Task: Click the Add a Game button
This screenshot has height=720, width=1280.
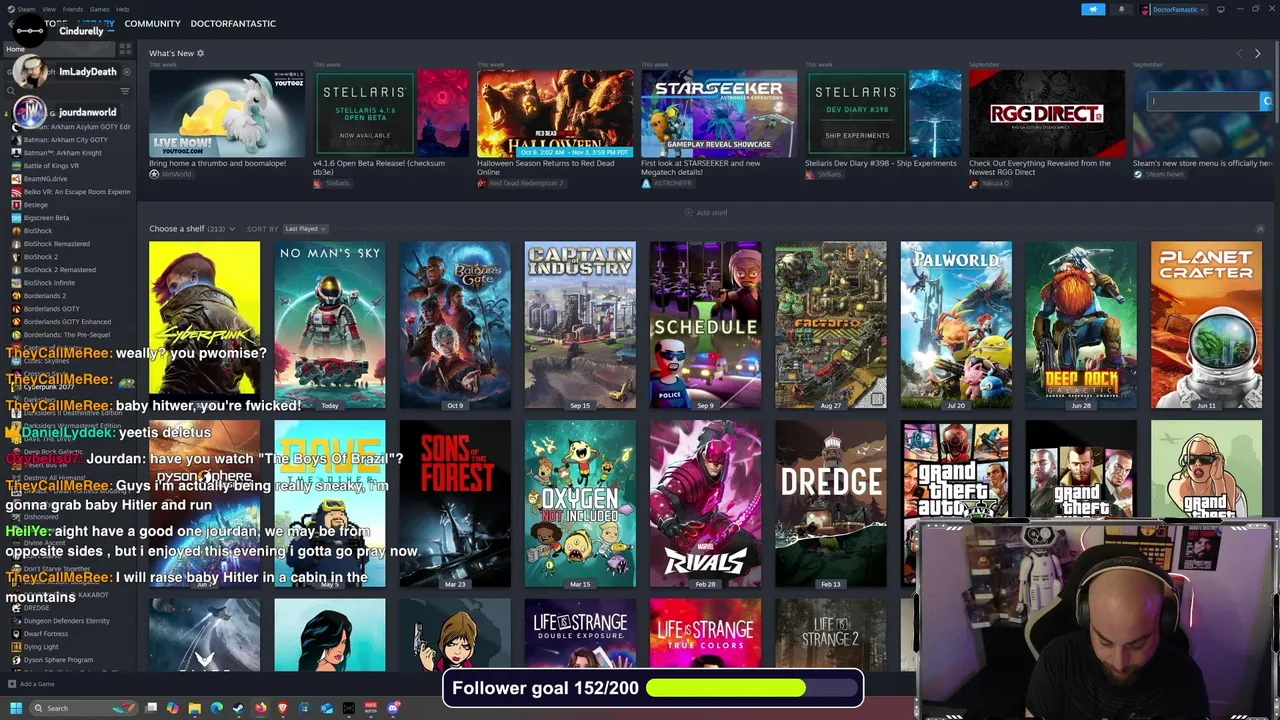Action: tap(31, 684)
